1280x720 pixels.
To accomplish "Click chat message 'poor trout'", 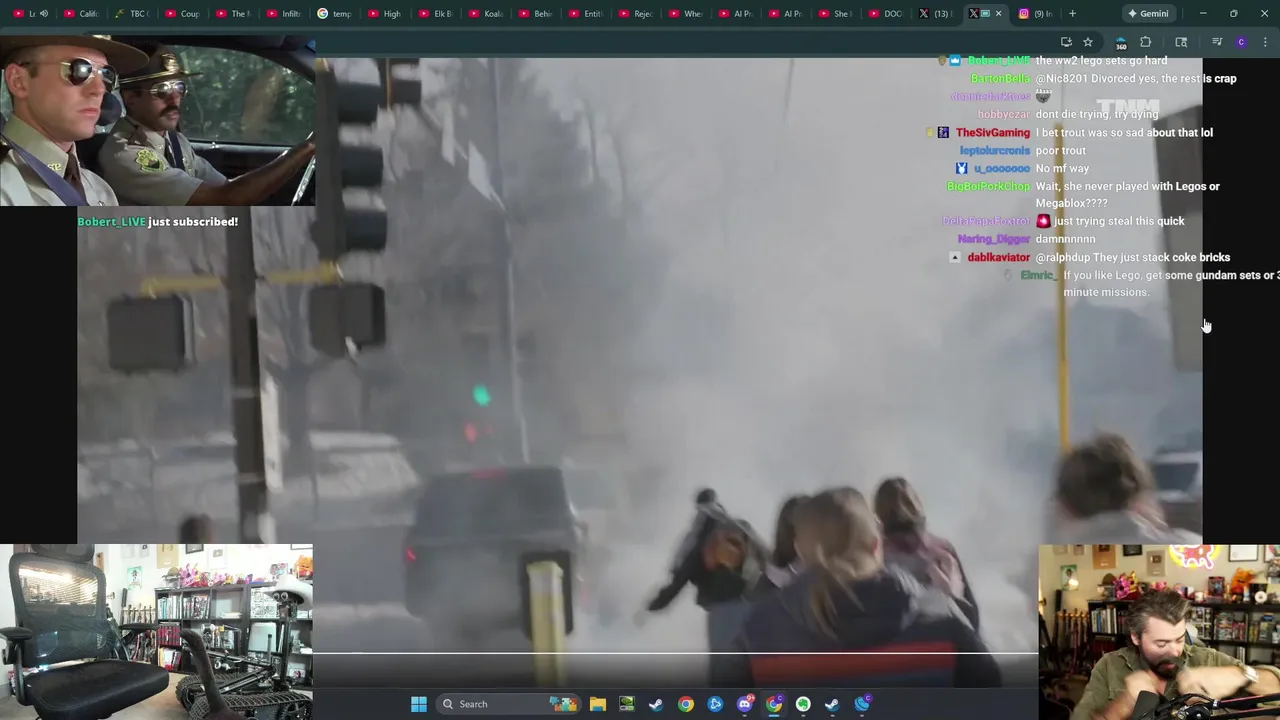I will pyautogui.click(x=1060, y=150).
